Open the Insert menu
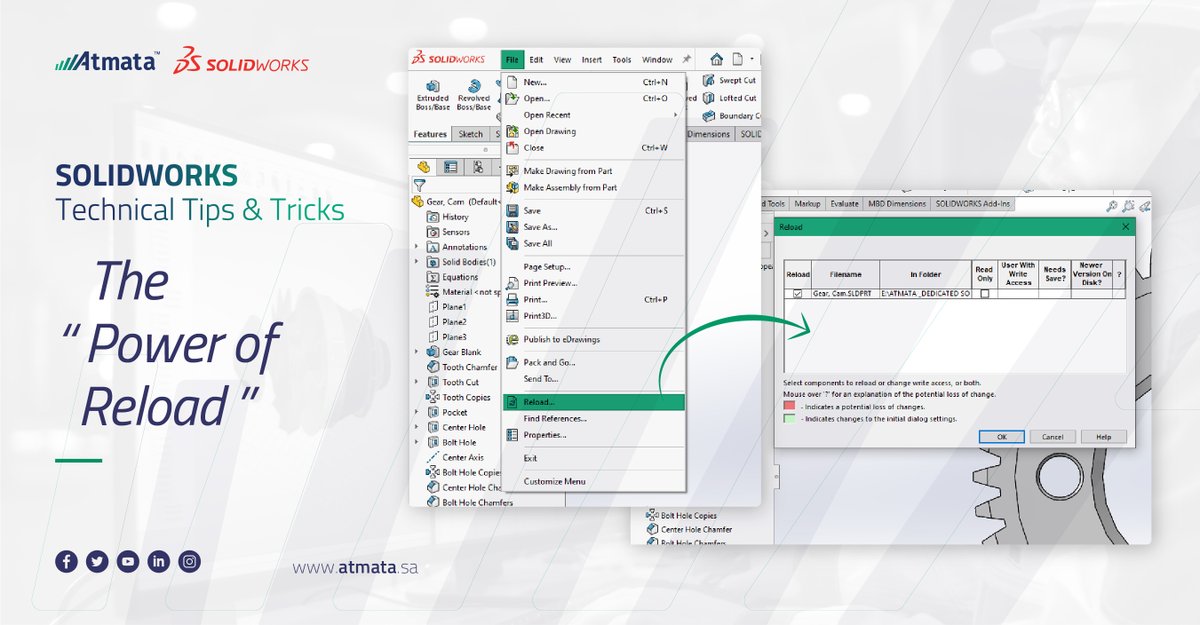Image resolution: width=1200 pixels, height=625 pixels. click(592, 60)
